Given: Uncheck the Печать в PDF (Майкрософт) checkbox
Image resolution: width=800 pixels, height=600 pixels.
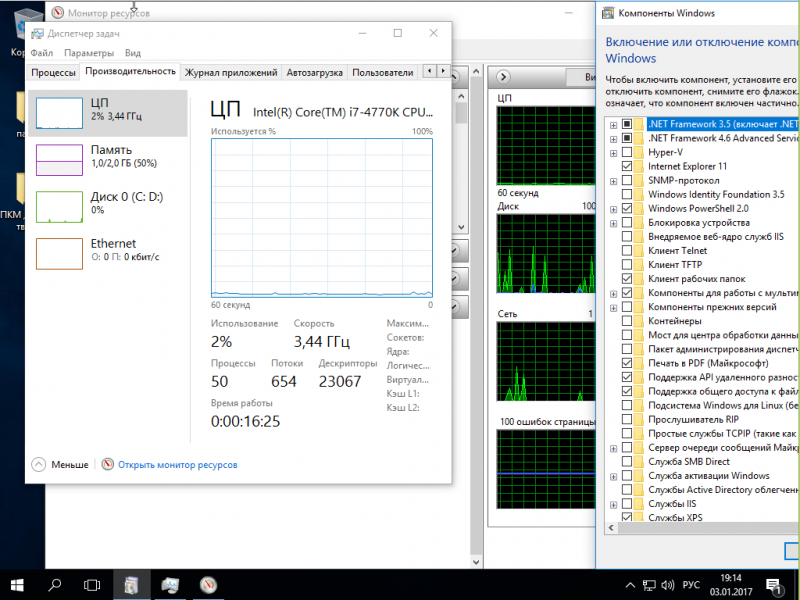Looking at the screenshot, I should (x=627, y=363).
